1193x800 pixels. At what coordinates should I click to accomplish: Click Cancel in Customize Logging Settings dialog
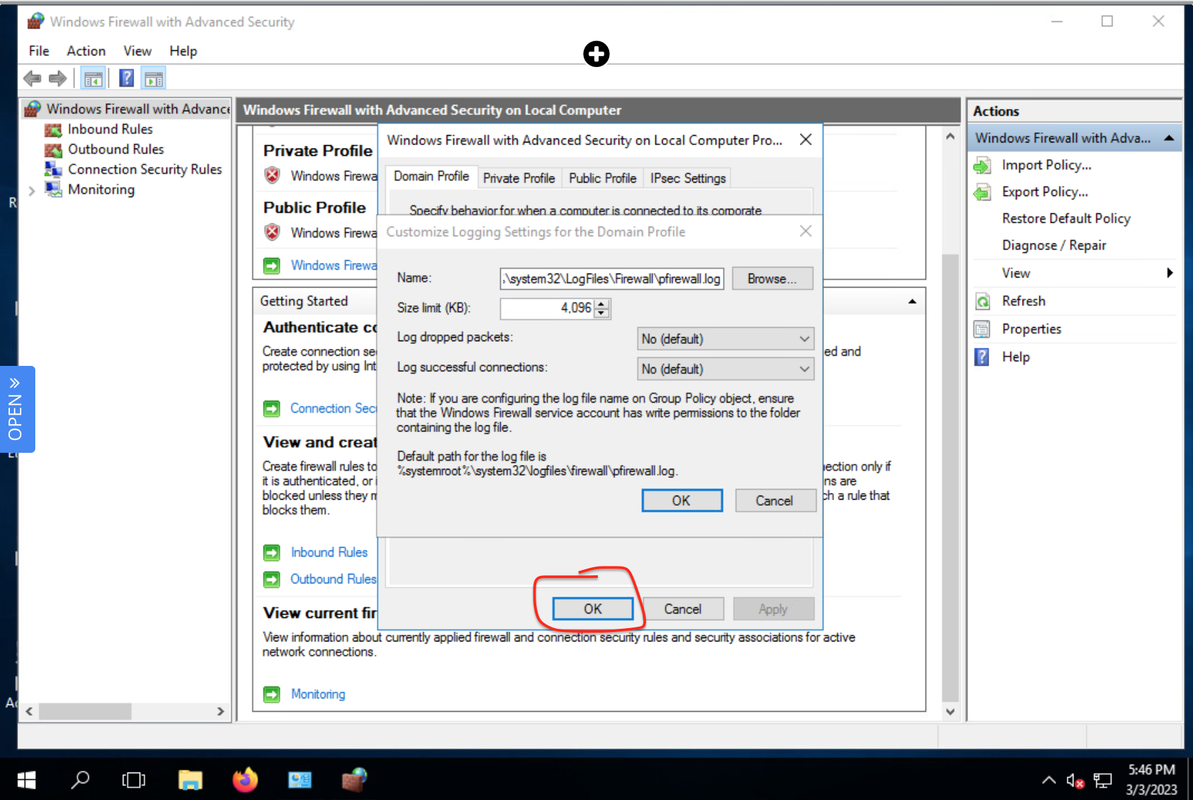pos(774,501)
